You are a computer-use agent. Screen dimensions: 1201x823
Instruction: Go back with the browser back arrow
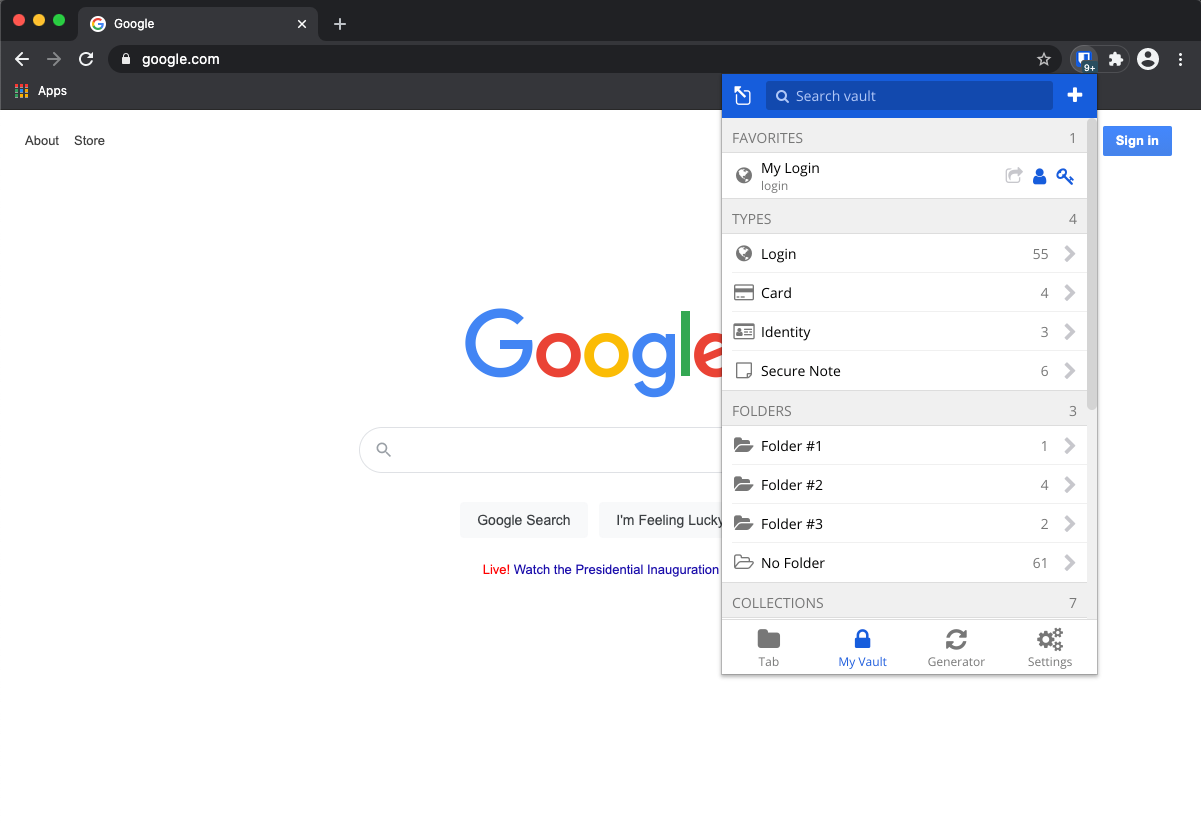pos(22,59)
